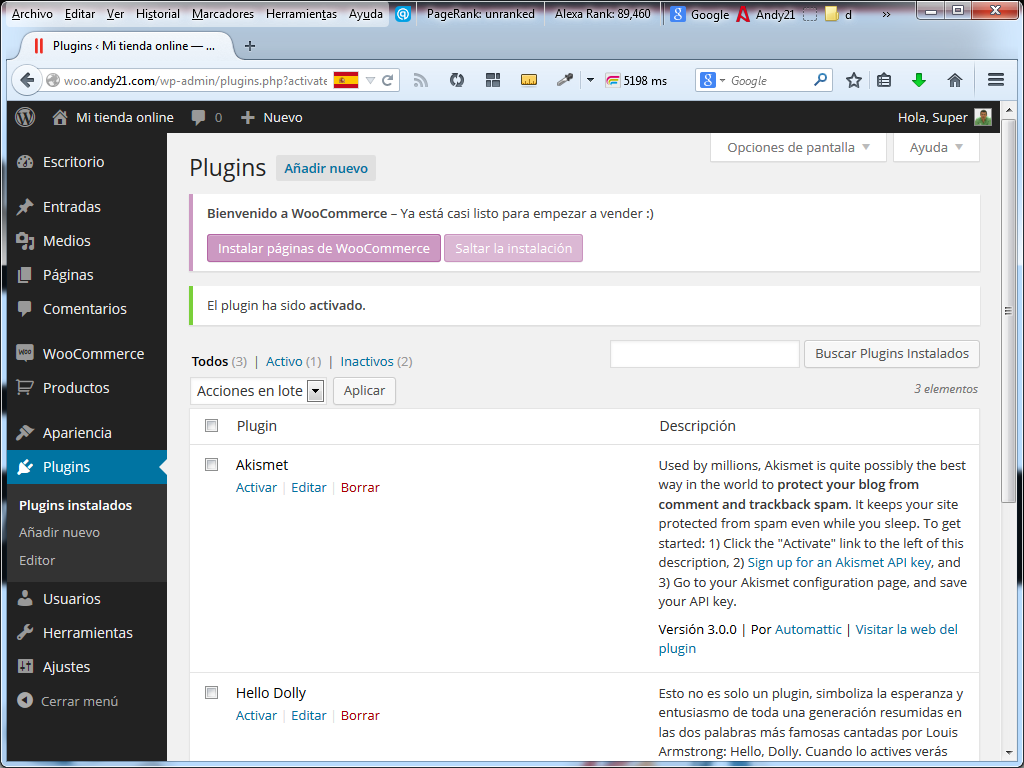This screenshot has height=768, width=1024.
Task: Focus the plugin search input field
Action: (705, 353)
